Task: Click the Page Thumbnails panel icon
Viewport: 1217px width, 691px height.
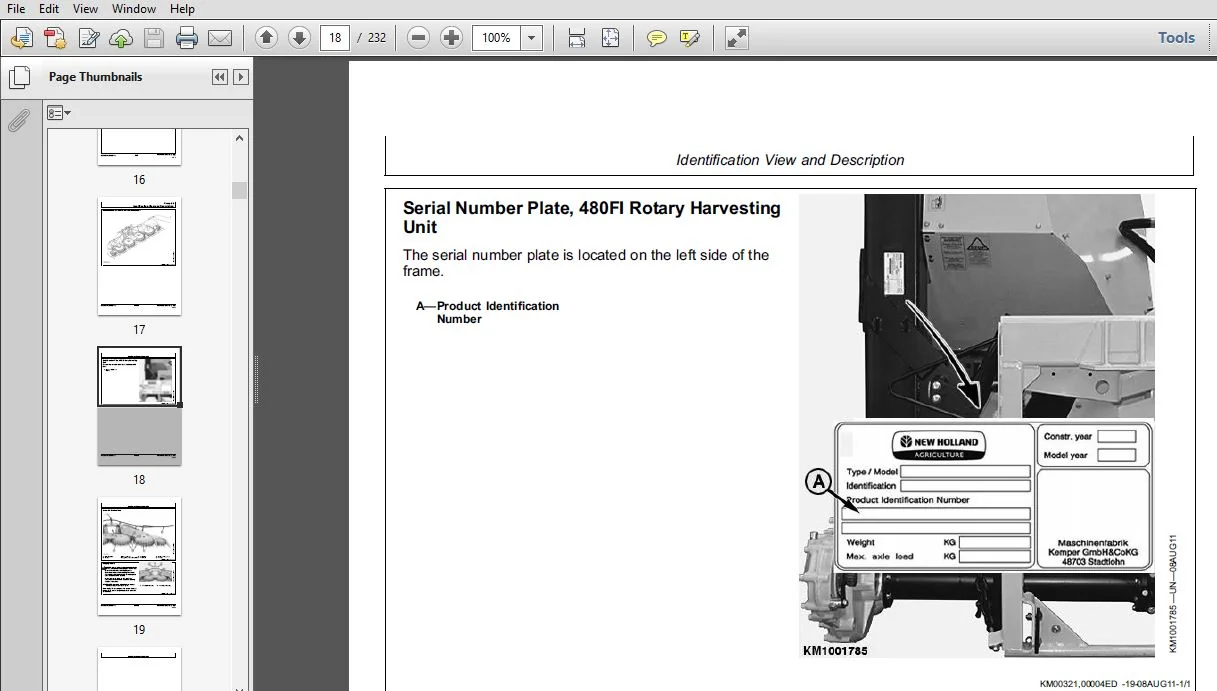Action: (18, 78)
